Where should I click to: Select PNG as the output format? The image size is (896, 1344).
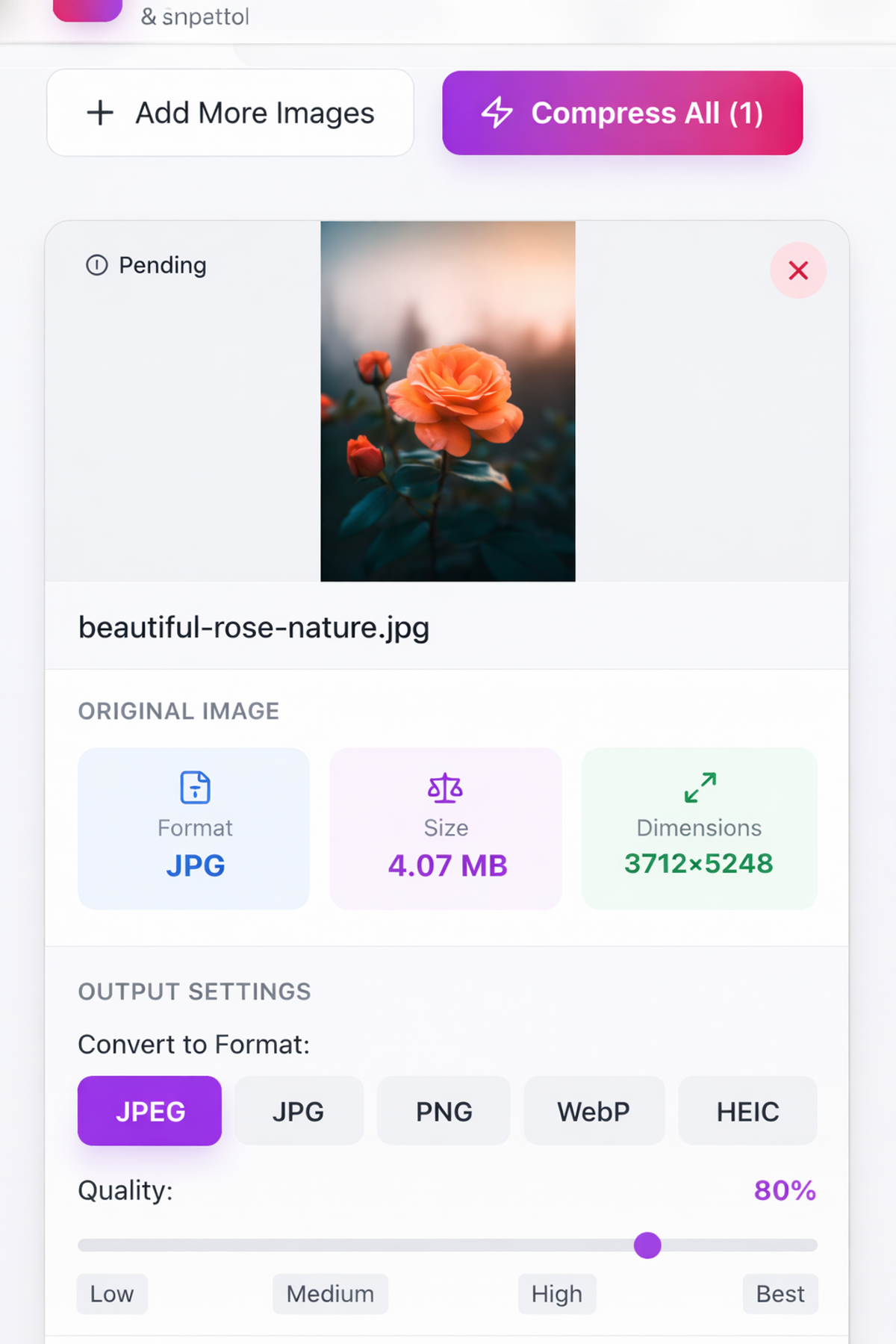click(444, 1111)
